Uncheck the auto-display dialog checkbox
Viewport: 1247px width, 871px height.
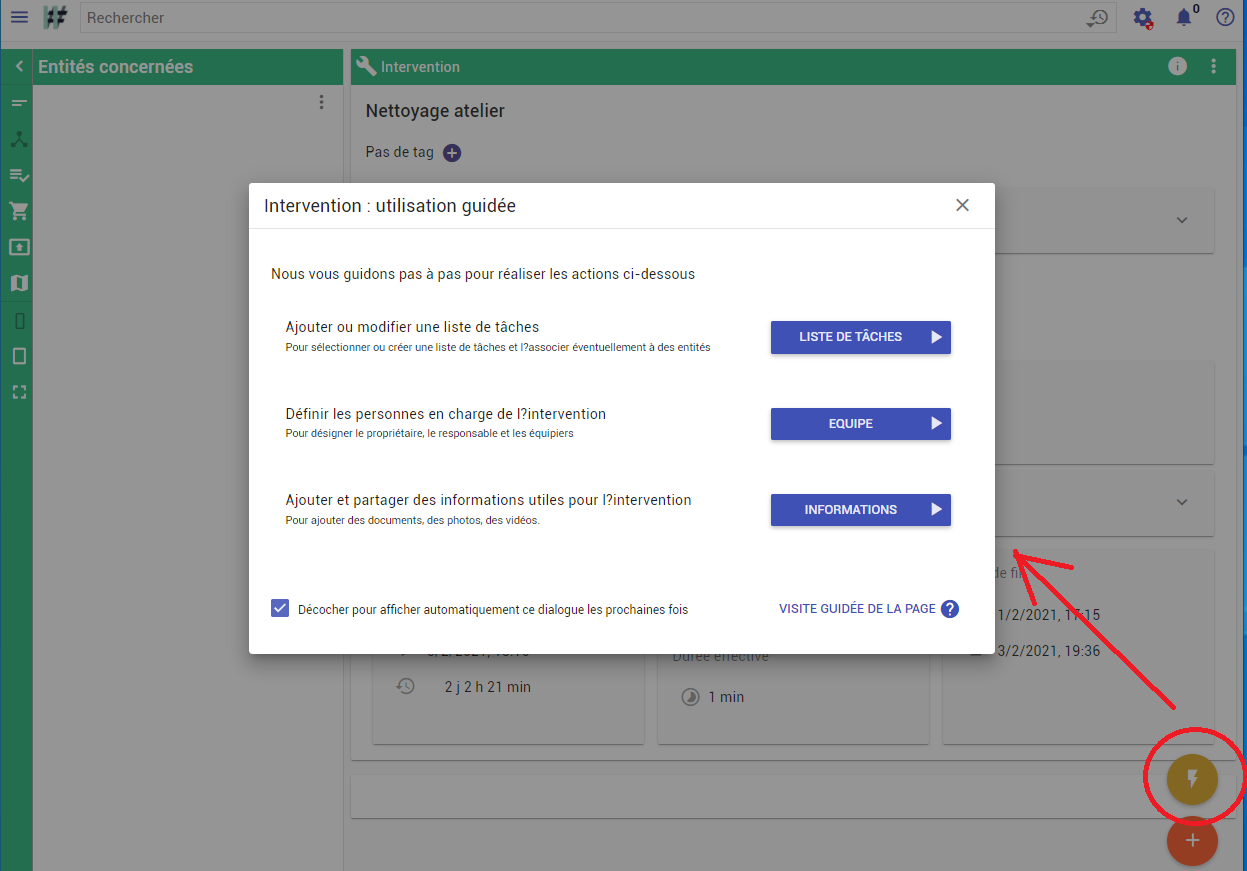point(280,608)
